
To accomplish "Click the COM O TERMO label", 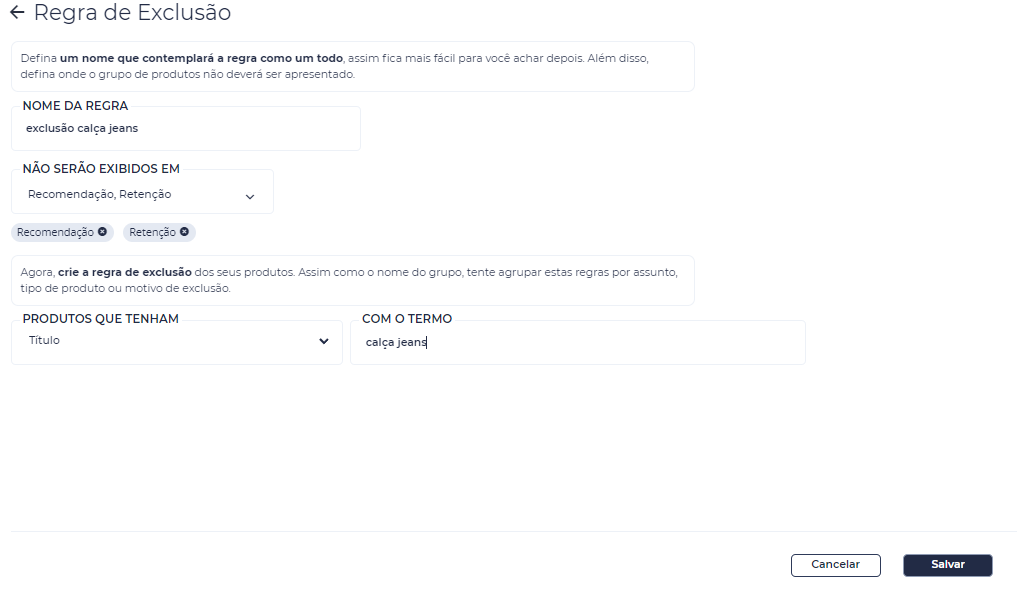I will pos(407,318).
